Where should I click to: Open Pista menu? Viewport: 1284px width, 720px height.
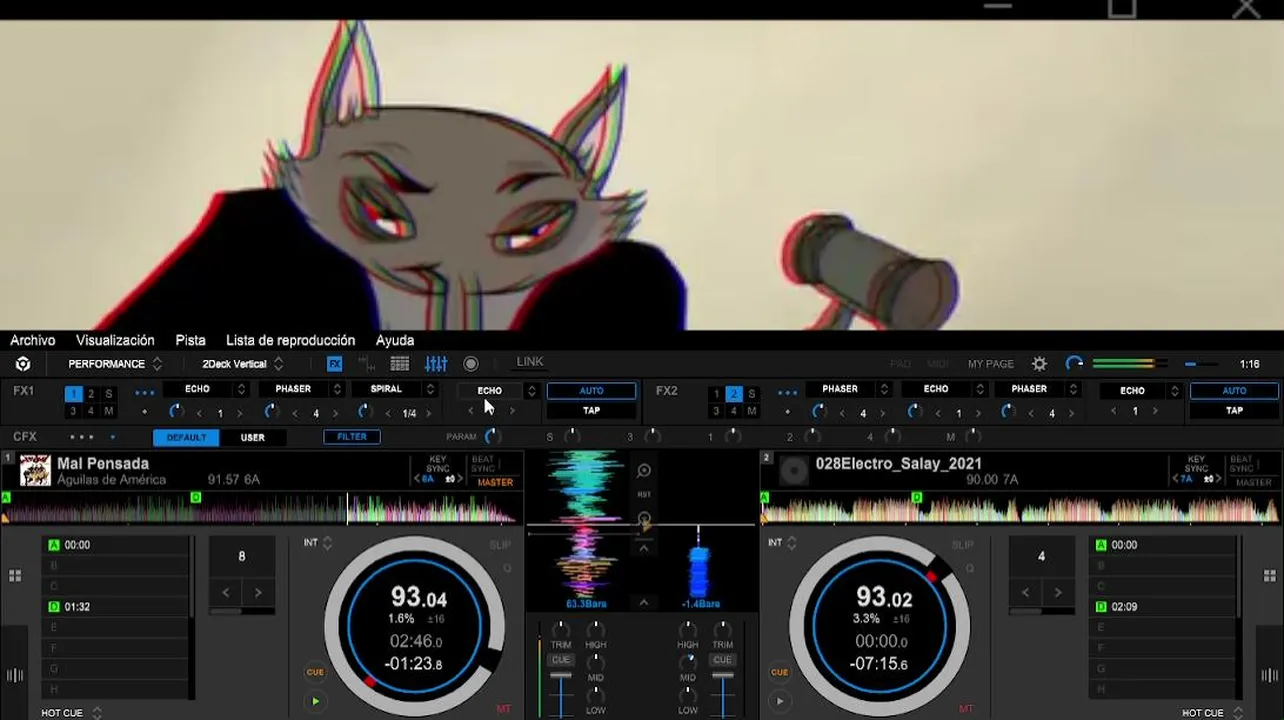coord(190,340)
